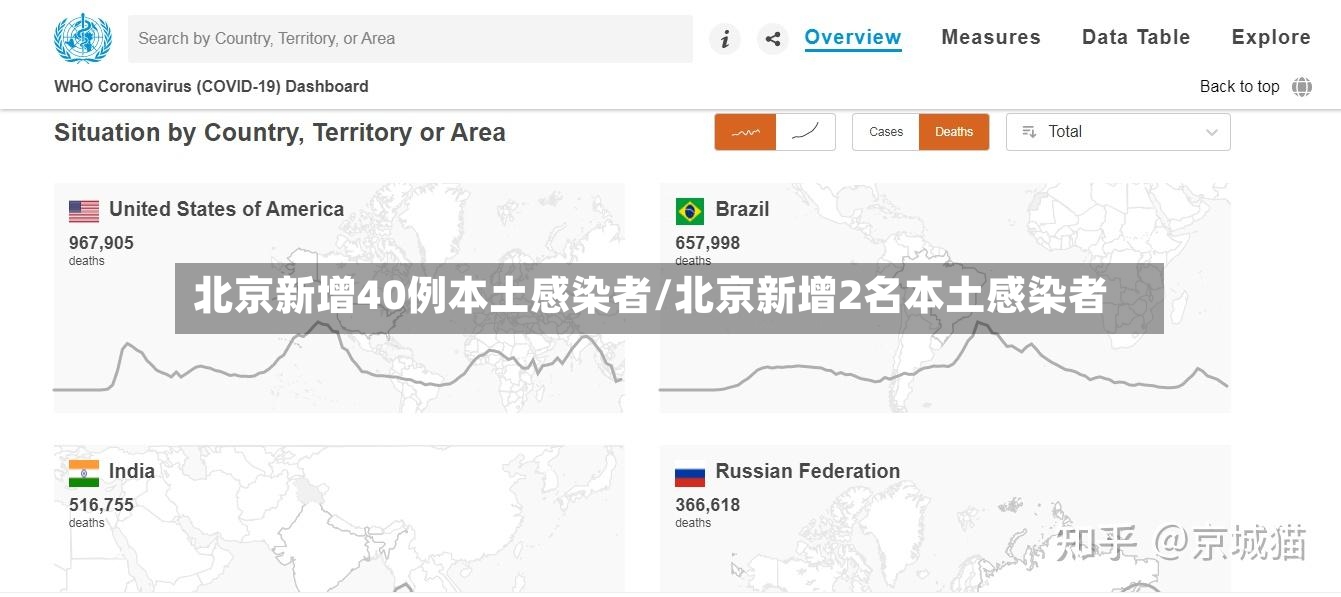Click the 967,905 deaths figure
Viewport: 1341px width, 597px height.
[x=101, y=243]
